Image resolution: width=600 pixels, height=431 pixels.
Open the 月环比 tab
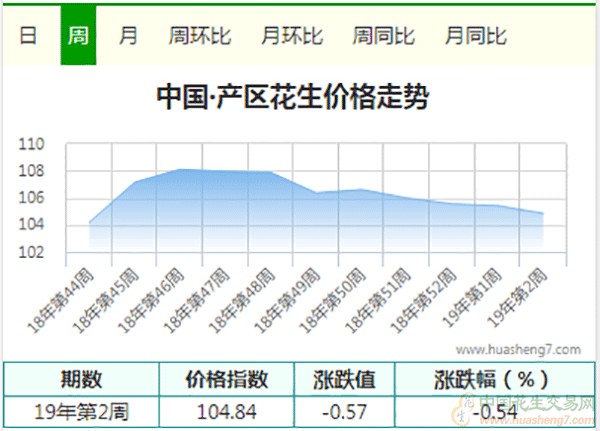[x=292, y=36]
